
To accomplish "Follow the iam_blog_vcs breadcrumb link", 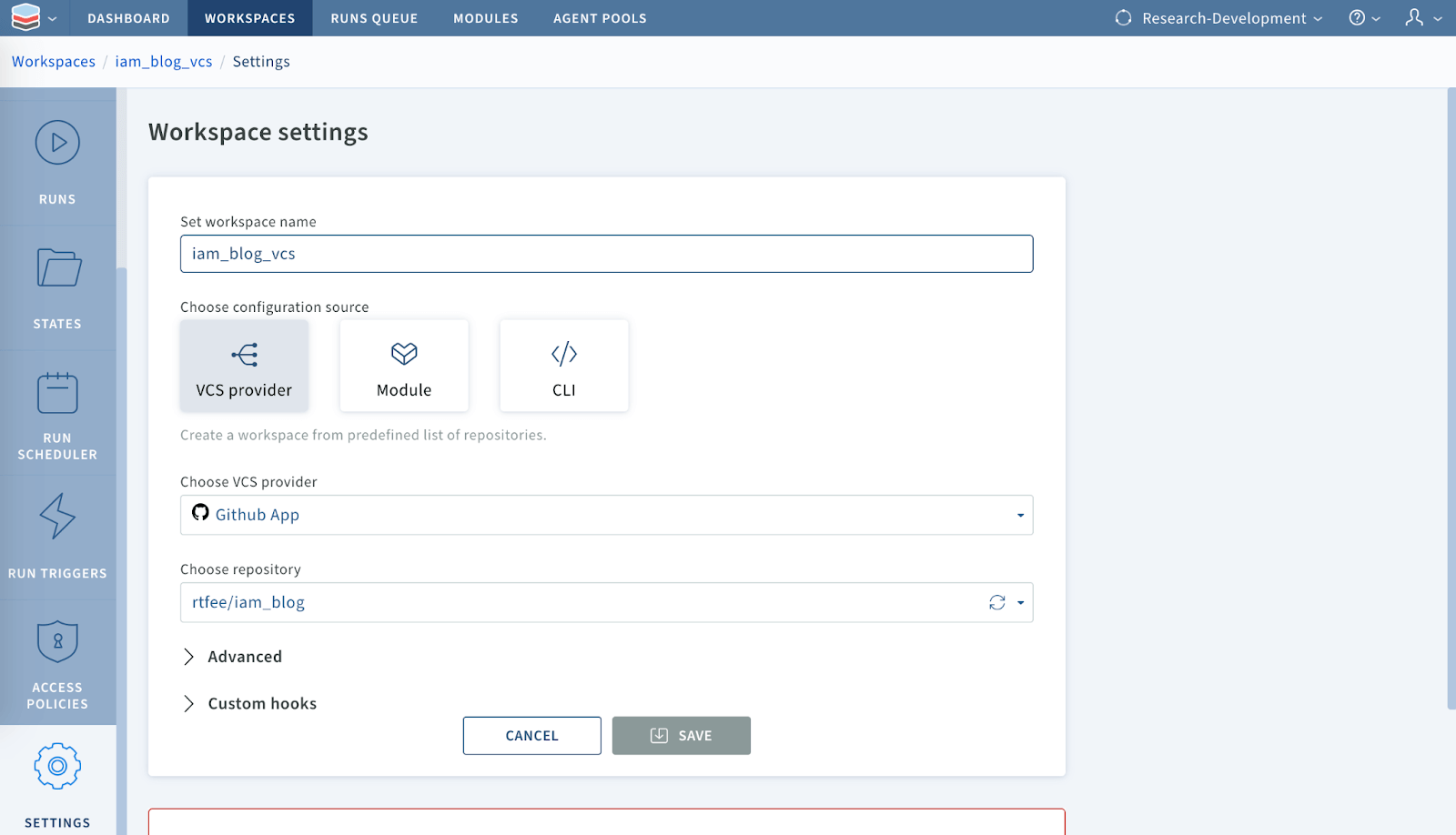I will pos(164,62).
